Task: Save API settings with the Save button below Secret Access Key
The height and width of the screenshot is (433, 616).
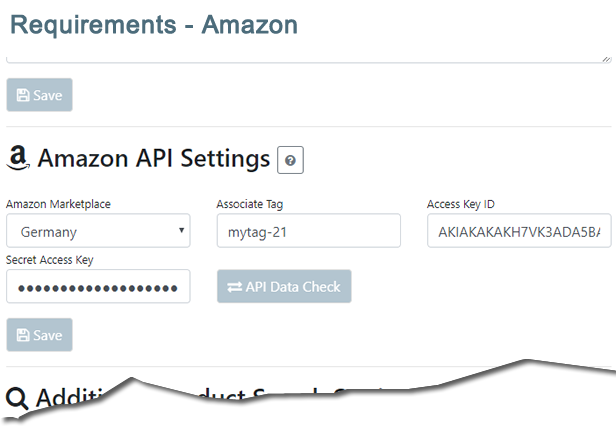Action: 39,335
